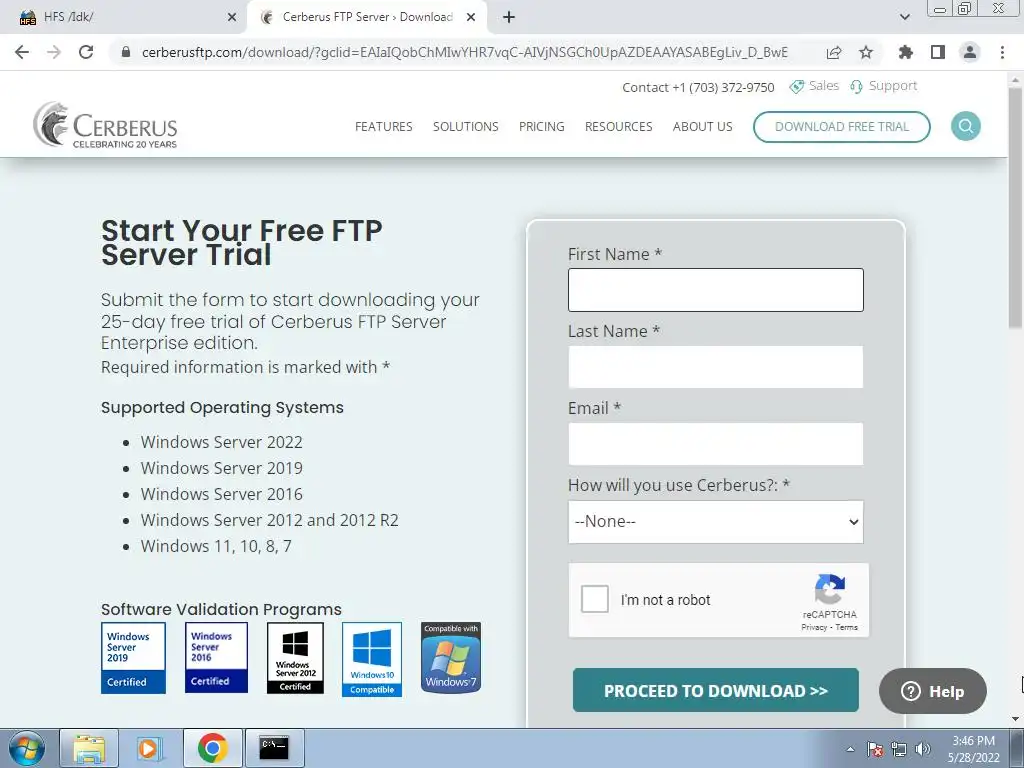
Task: Open the Chrome three-dot menu
Action: coord(1002,52)
